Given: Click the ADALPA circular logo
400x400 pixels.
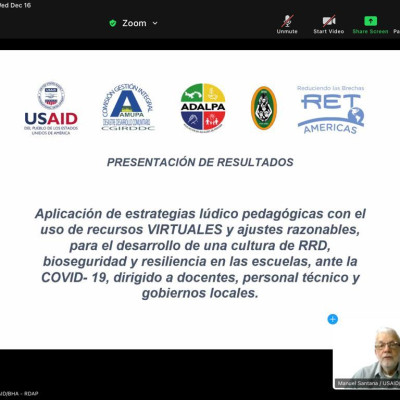Looking at the screenshot, I should [203, 107].
